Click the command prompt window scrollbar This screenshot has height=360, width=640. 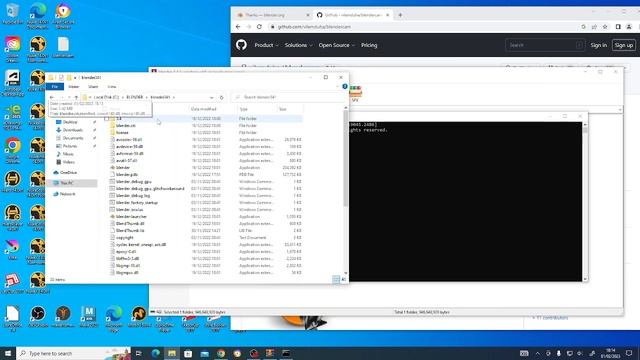(585, 130)
